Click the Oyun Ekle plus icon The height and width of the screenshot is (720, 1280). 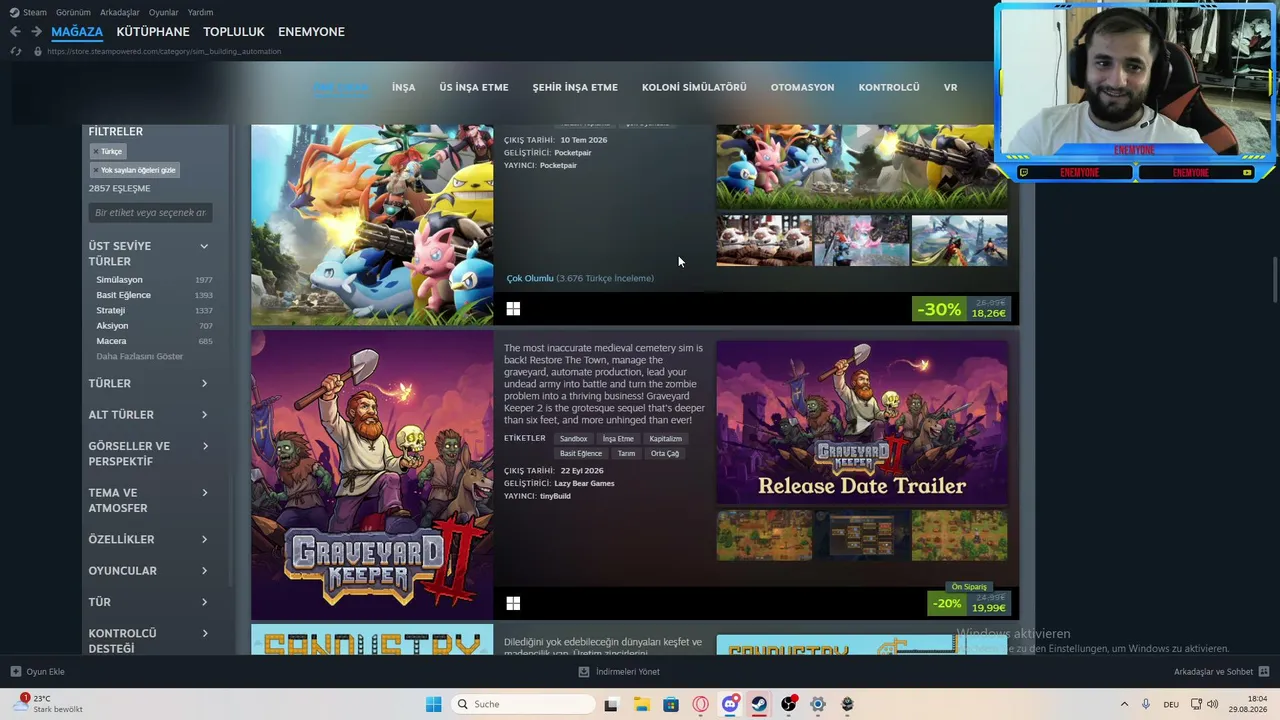tap(15, 672)
